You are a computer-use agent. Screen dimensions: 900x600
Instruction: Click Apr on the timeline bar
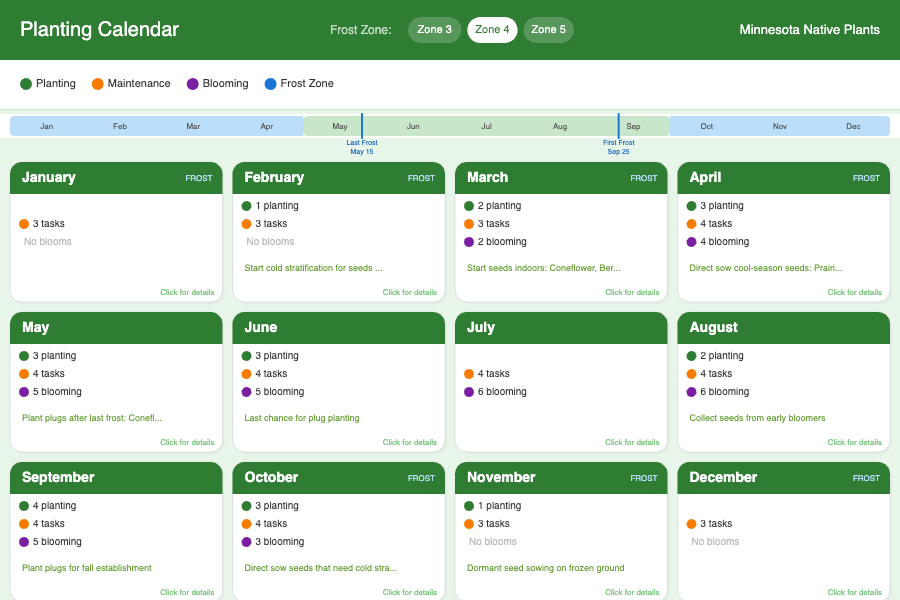click(x=266, y=126)
